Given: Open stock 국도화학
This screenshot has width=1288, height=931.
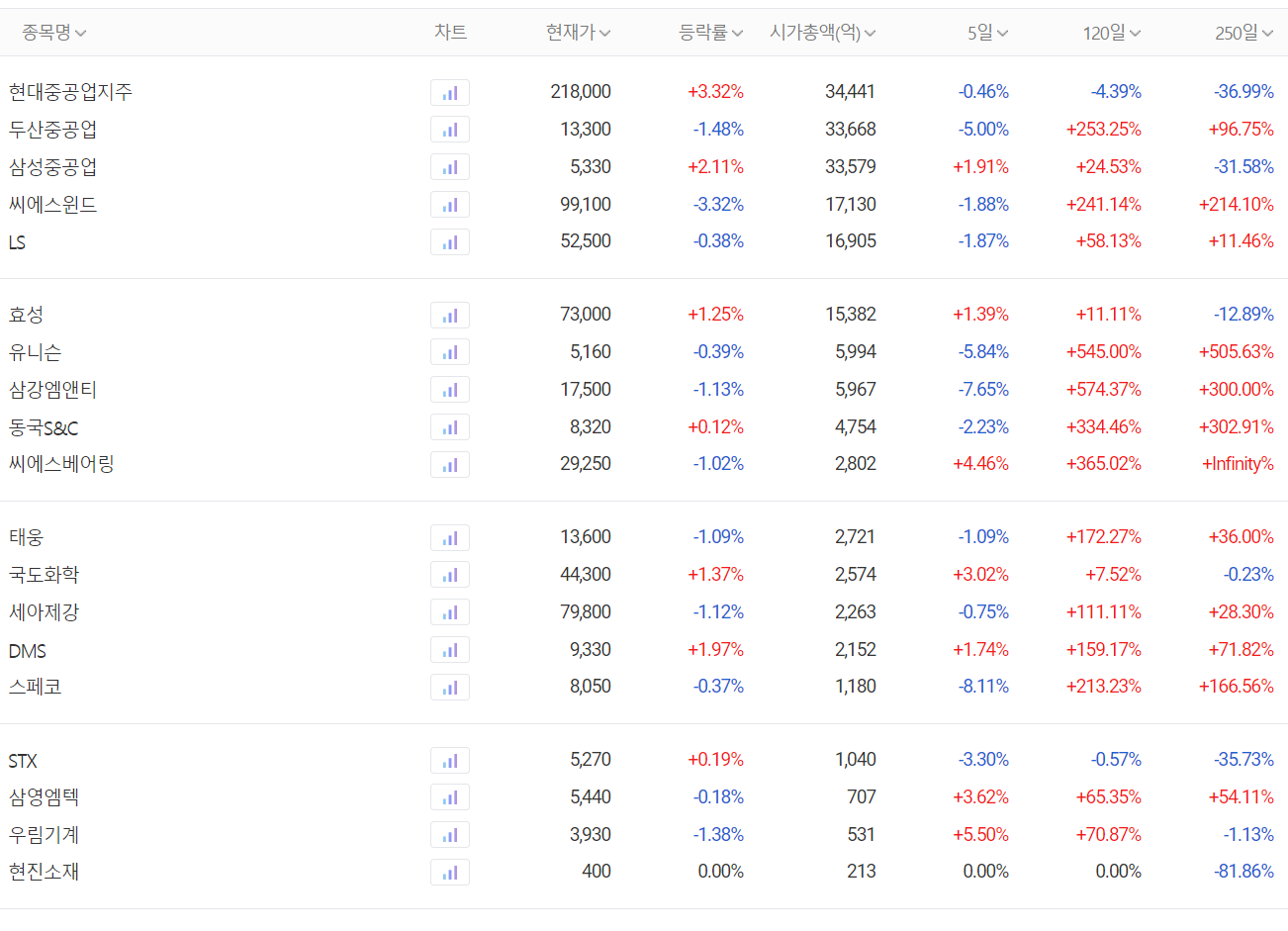Looking at the screenshot, I should click(44, 575).
